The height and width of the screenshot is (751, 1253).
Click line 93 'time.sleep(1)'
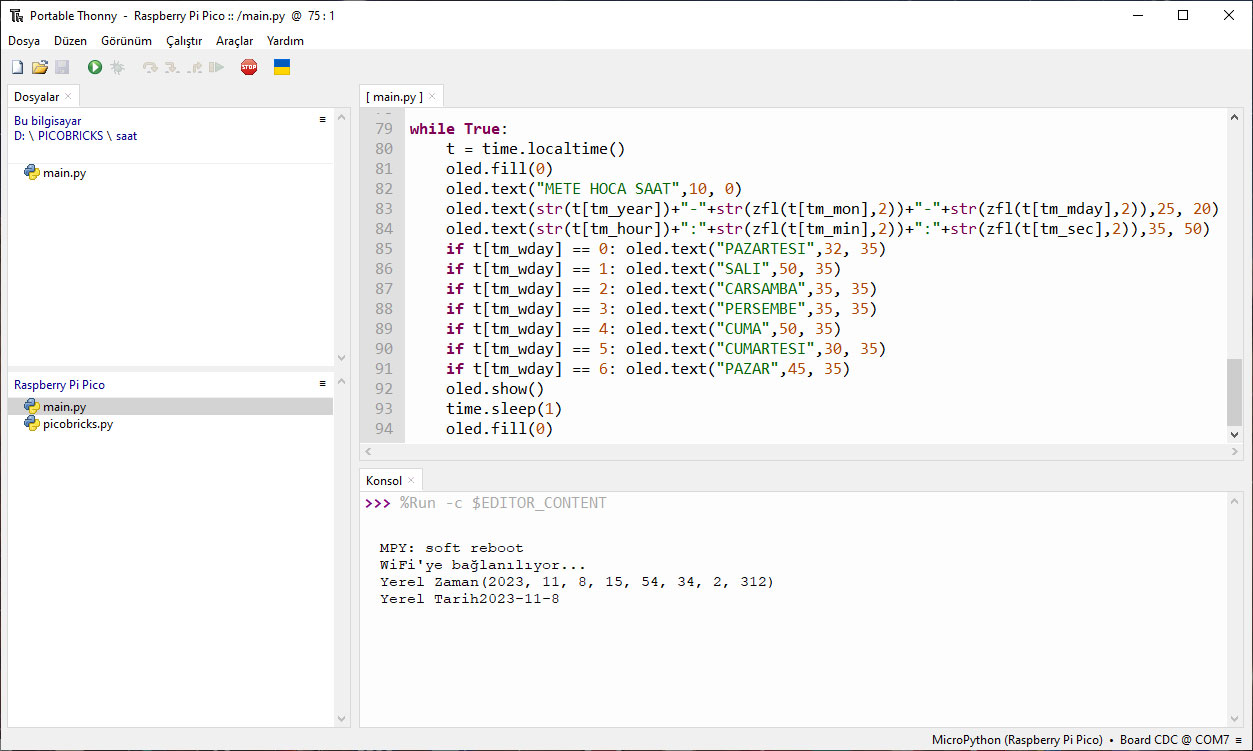504,409
